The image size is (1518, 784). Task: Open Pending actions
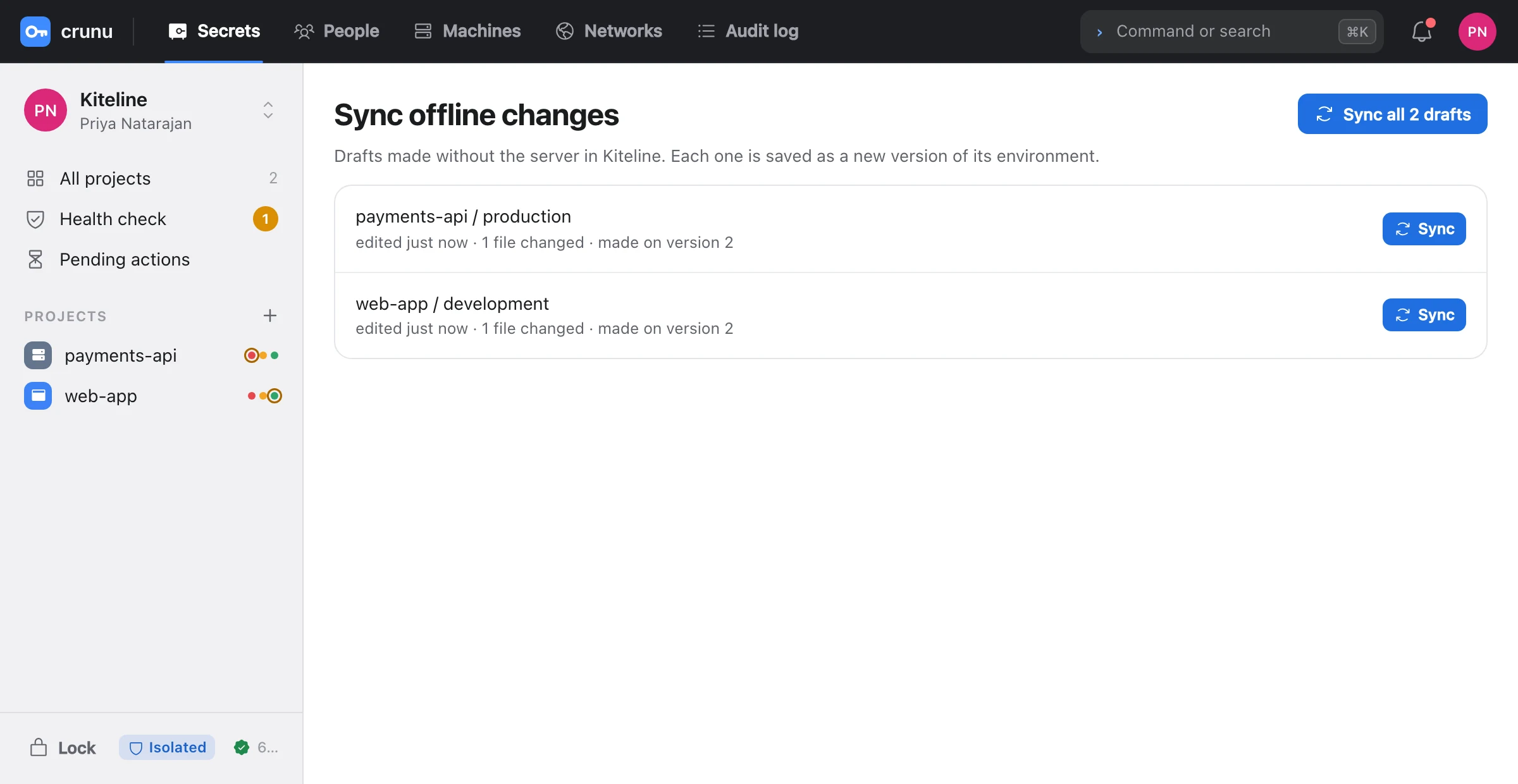click(152, 259)
